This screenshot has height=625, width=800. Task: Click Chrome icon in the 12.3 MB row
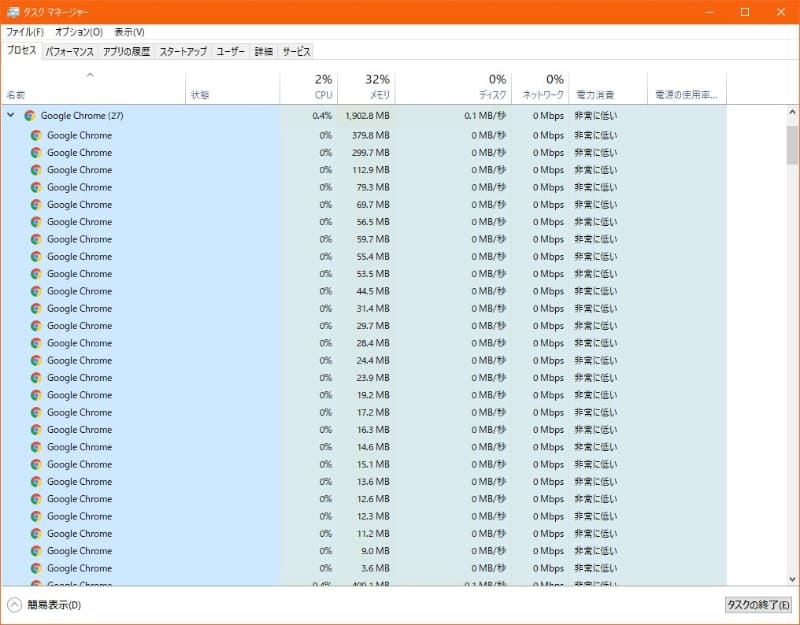36,516
